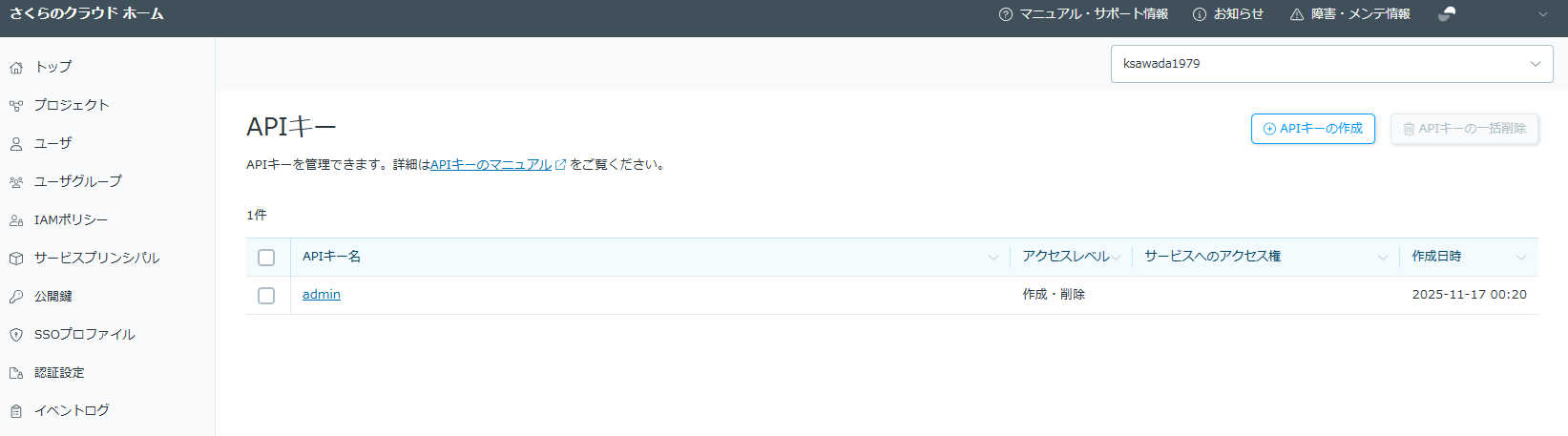
Task: Click the APIキーの作成 button
Action: click(1312, 129)
